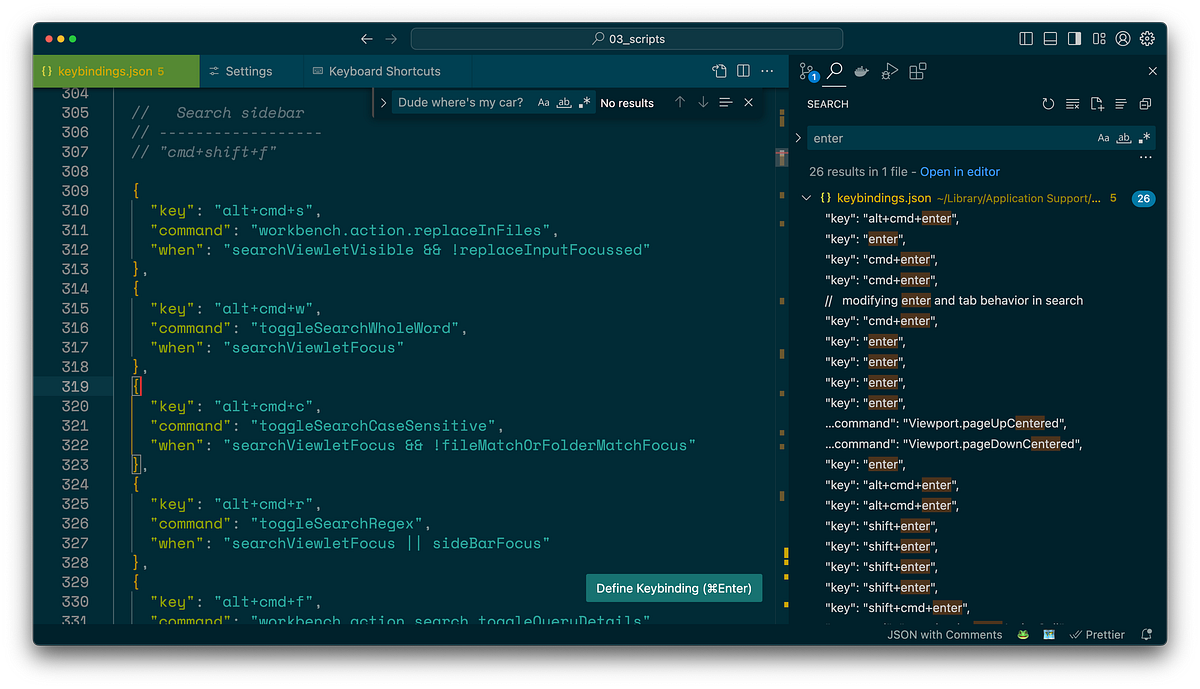Open the Extensions view

tap(917, 72)
